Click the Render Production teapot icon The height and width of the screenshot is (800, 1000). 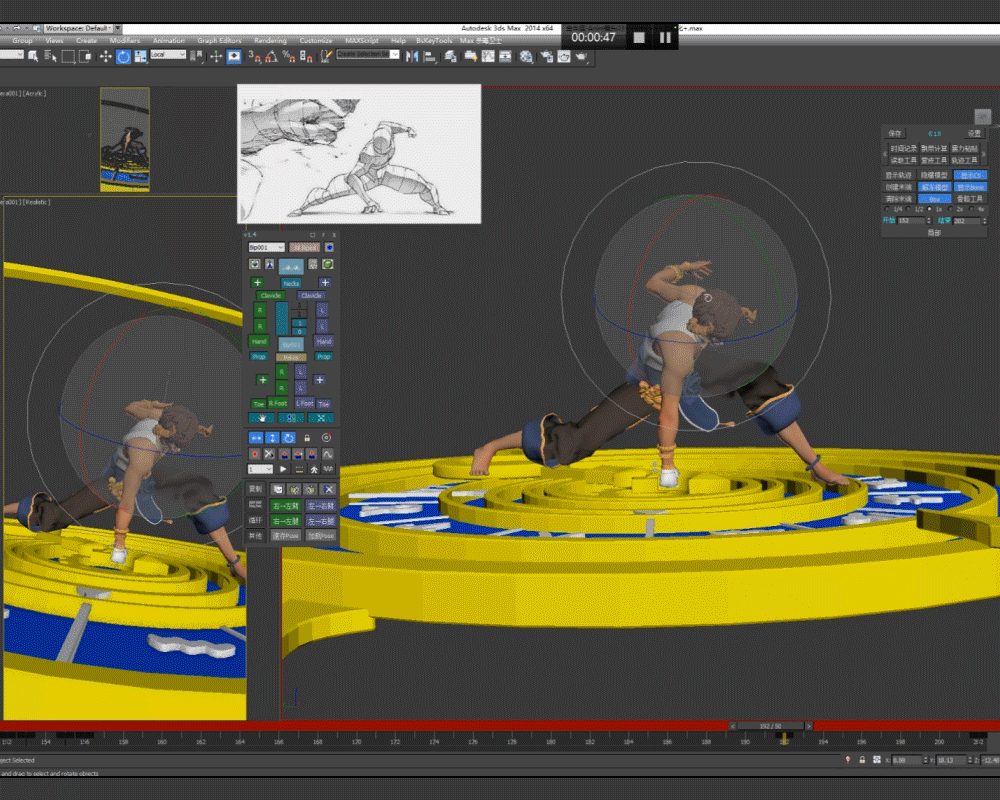click(582, 57)
